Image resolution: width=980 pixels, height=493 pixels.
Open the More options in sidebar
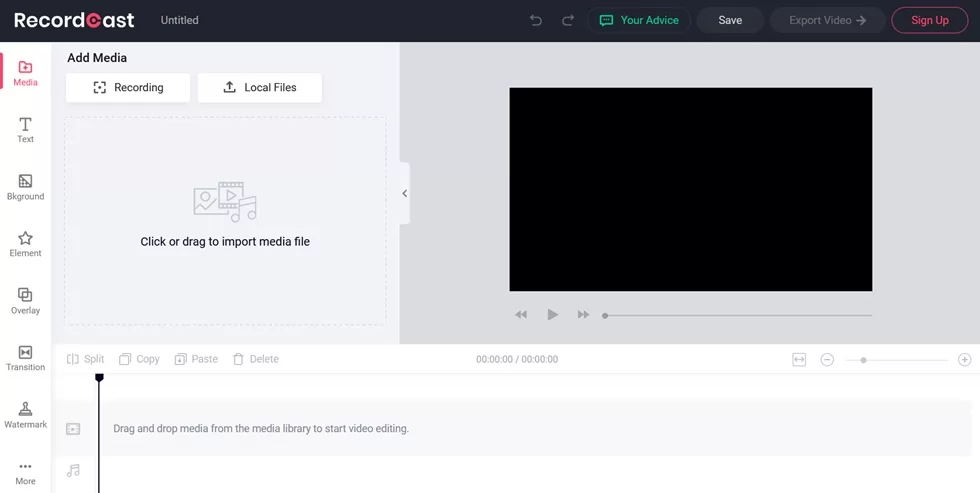25,473
